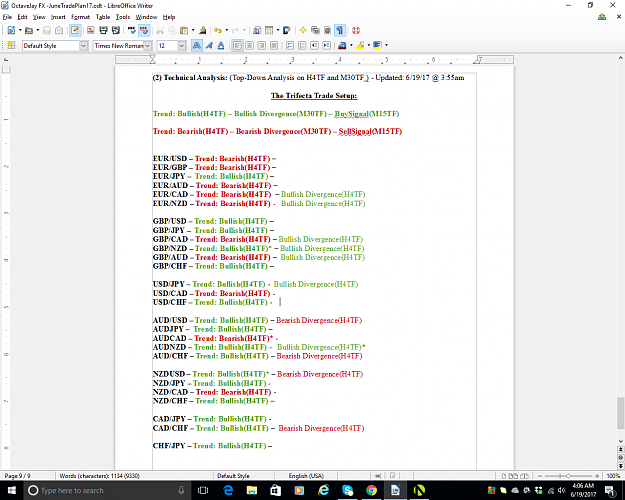Viewport: 625px width, 500px height.
Task: Set Centered paragraph alignment
Action: coord(250,45)
